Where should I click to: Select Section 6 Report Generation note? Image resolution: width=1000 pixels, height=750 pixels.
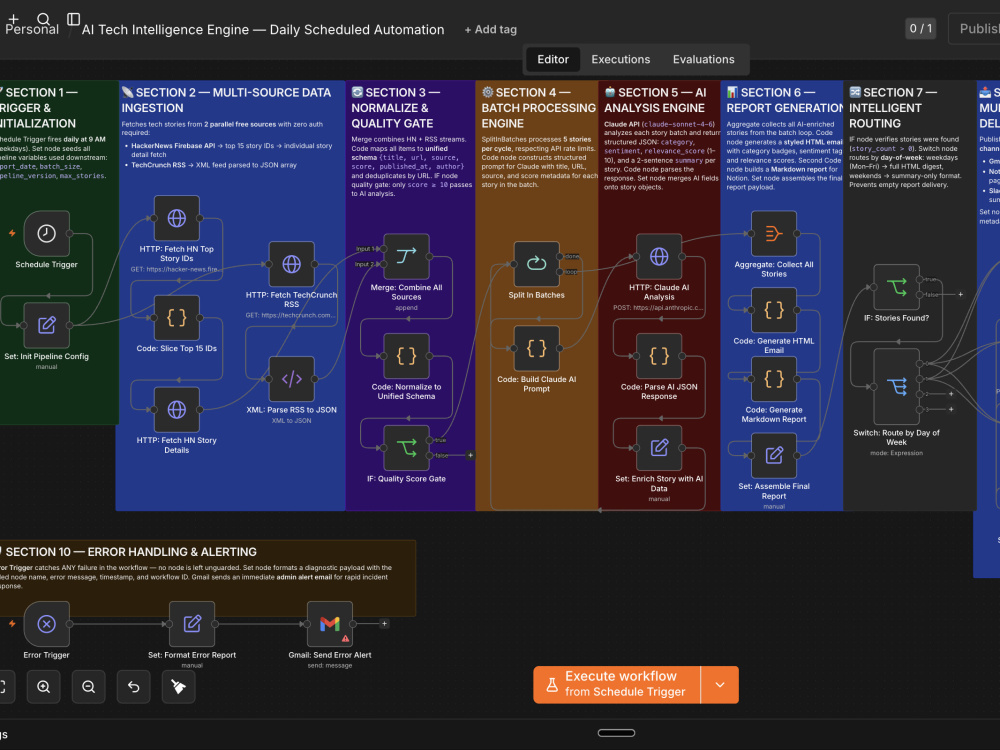point(782,295)
